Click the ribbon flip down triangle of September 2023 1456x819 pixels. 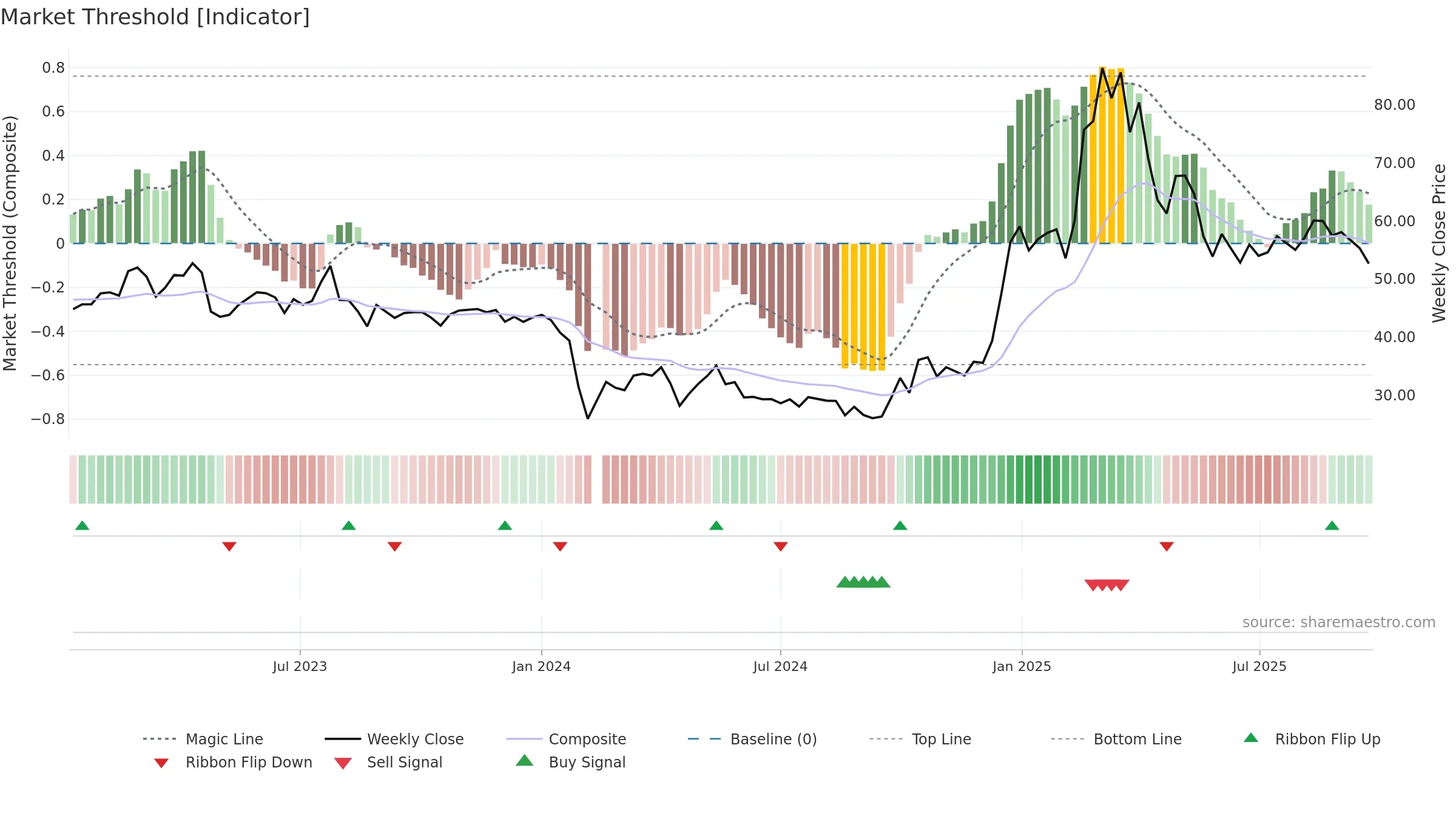click(395, 547)
